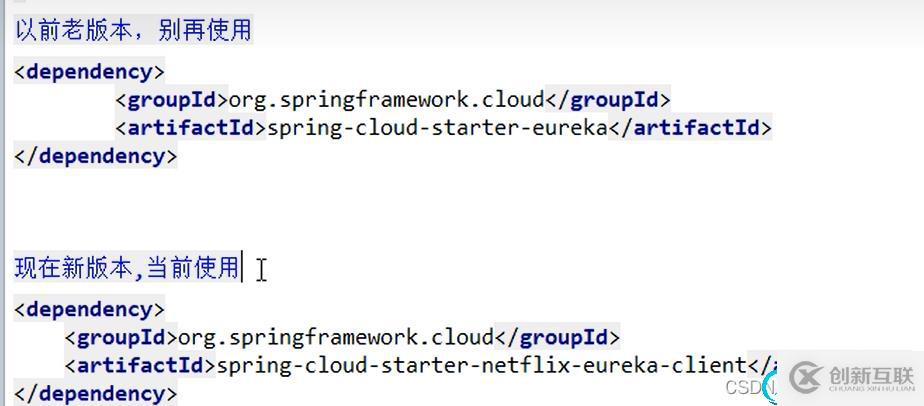
Task: Click org.springframework.cloud in the old-version block
Action: [386, 100]
